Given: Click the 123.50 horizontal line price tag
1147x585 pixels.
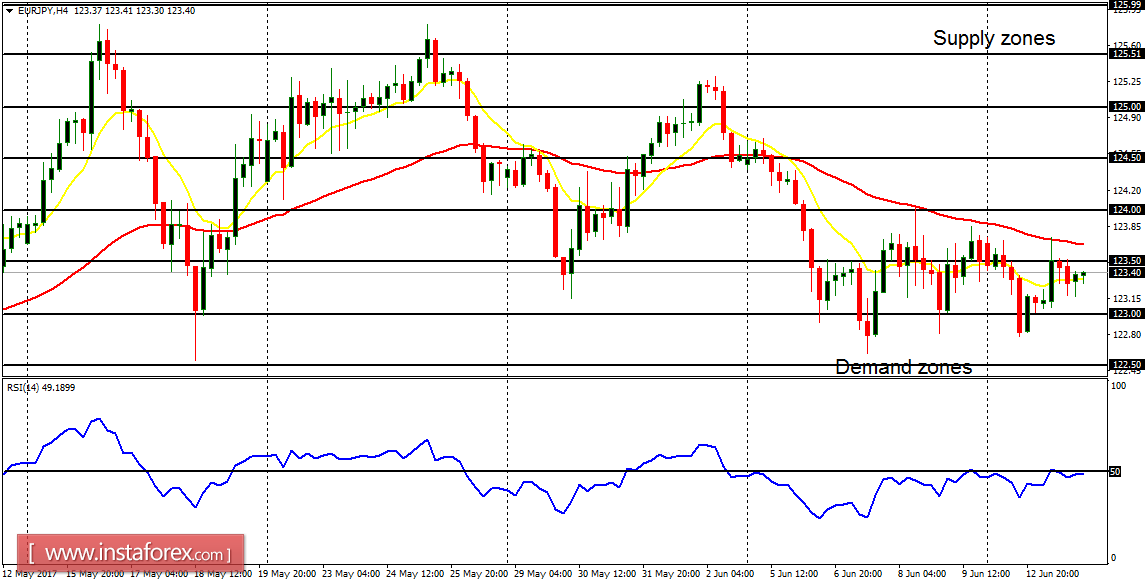Looking at the screenshot, I should click(x=1127, y=260).
